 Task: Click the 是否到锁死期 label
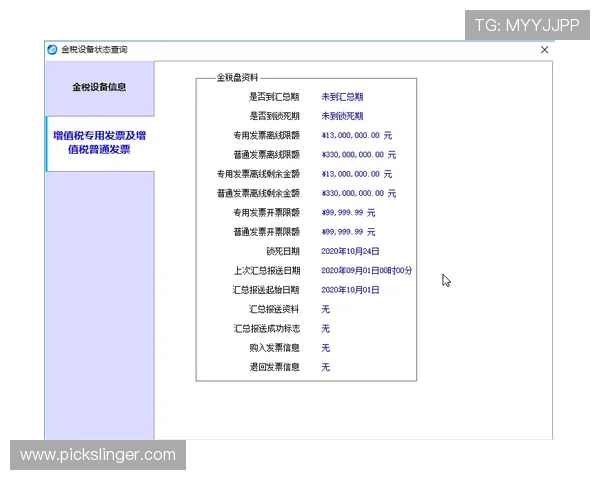(x=274, y=116)
